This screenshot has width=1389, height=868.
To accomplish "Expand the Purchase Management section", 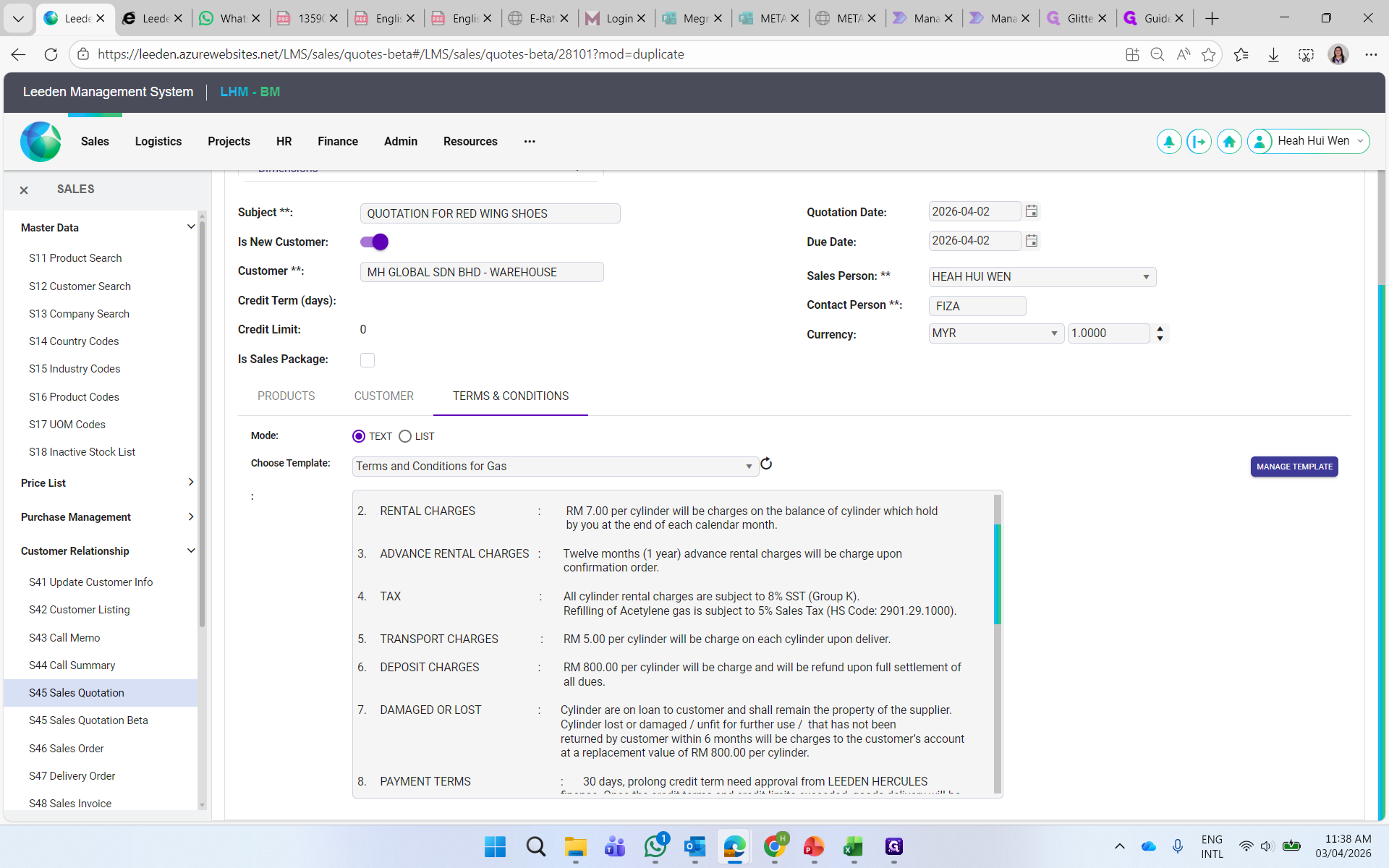I will [x=191, y=516].
